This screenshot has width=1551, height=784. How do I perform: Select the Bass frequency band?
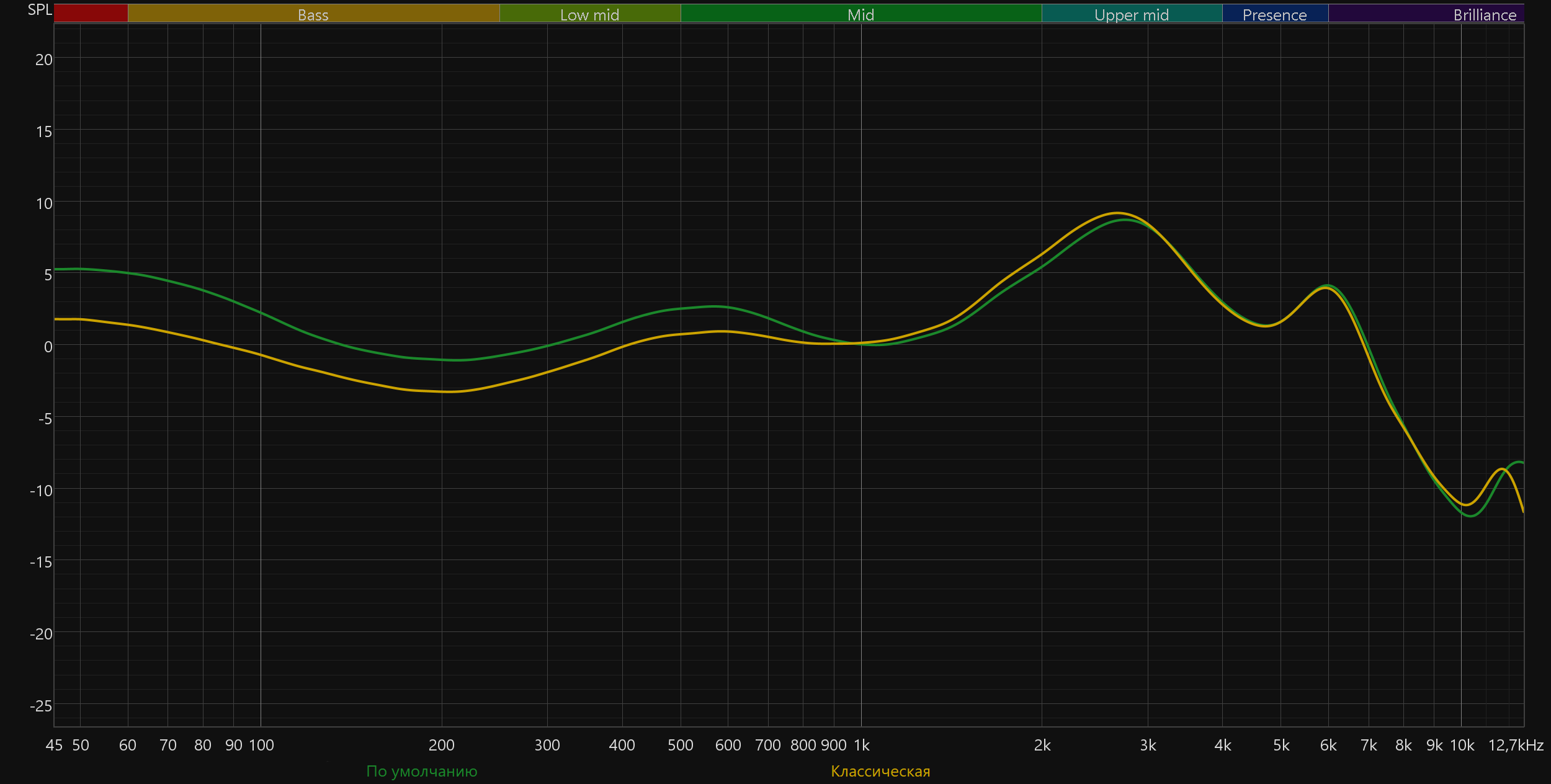pyautogui.click(x=313, y=14)
